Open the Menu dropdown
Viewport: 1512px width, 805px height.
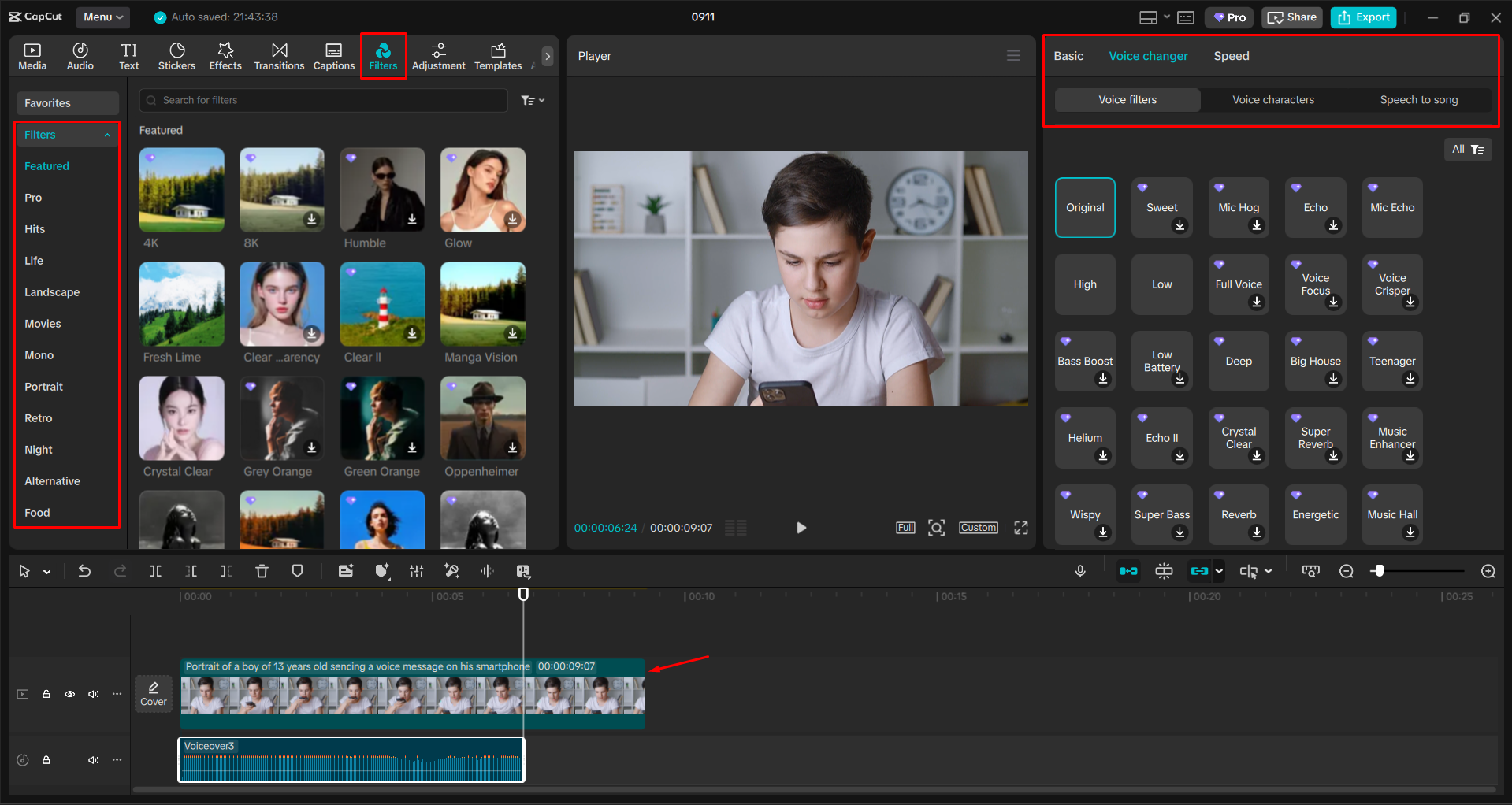102,17
